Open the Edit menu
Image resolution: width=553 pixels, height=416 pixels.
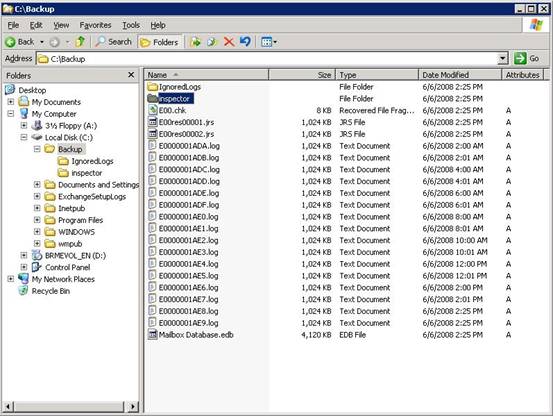tap(36, 25)
